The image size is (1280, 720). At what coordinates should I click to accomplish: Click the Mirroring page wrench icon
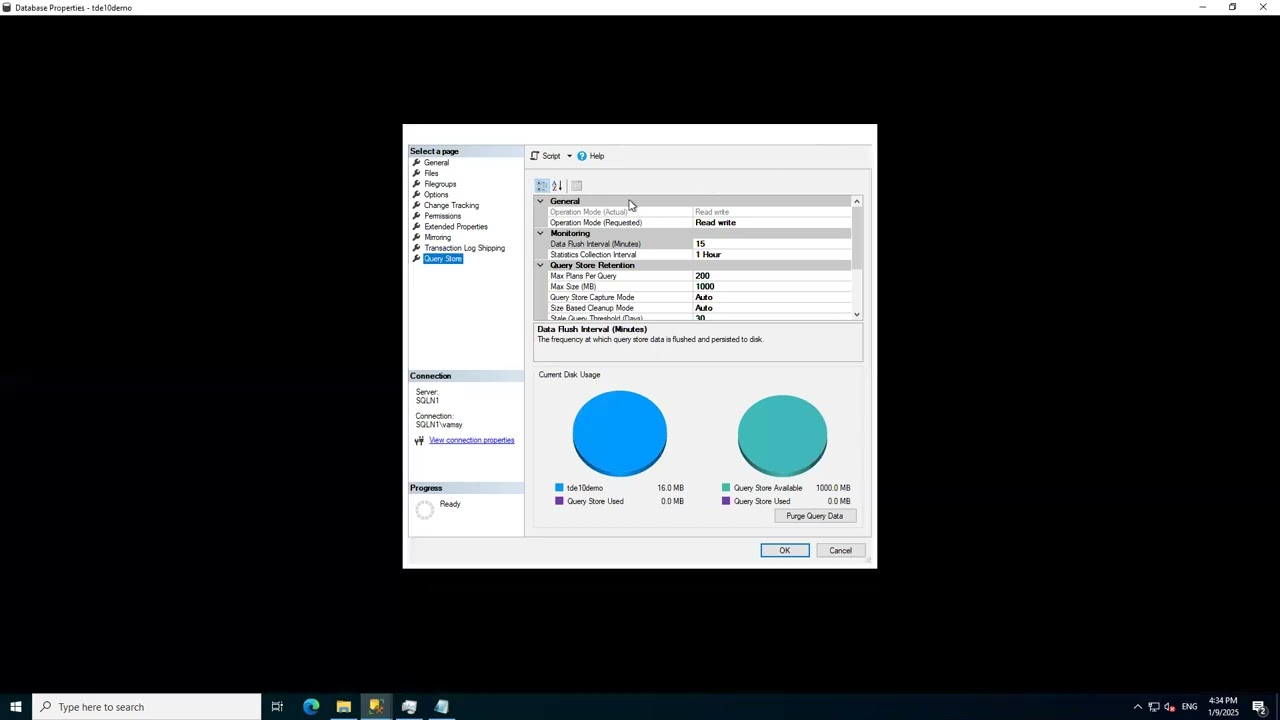point(416,237)
